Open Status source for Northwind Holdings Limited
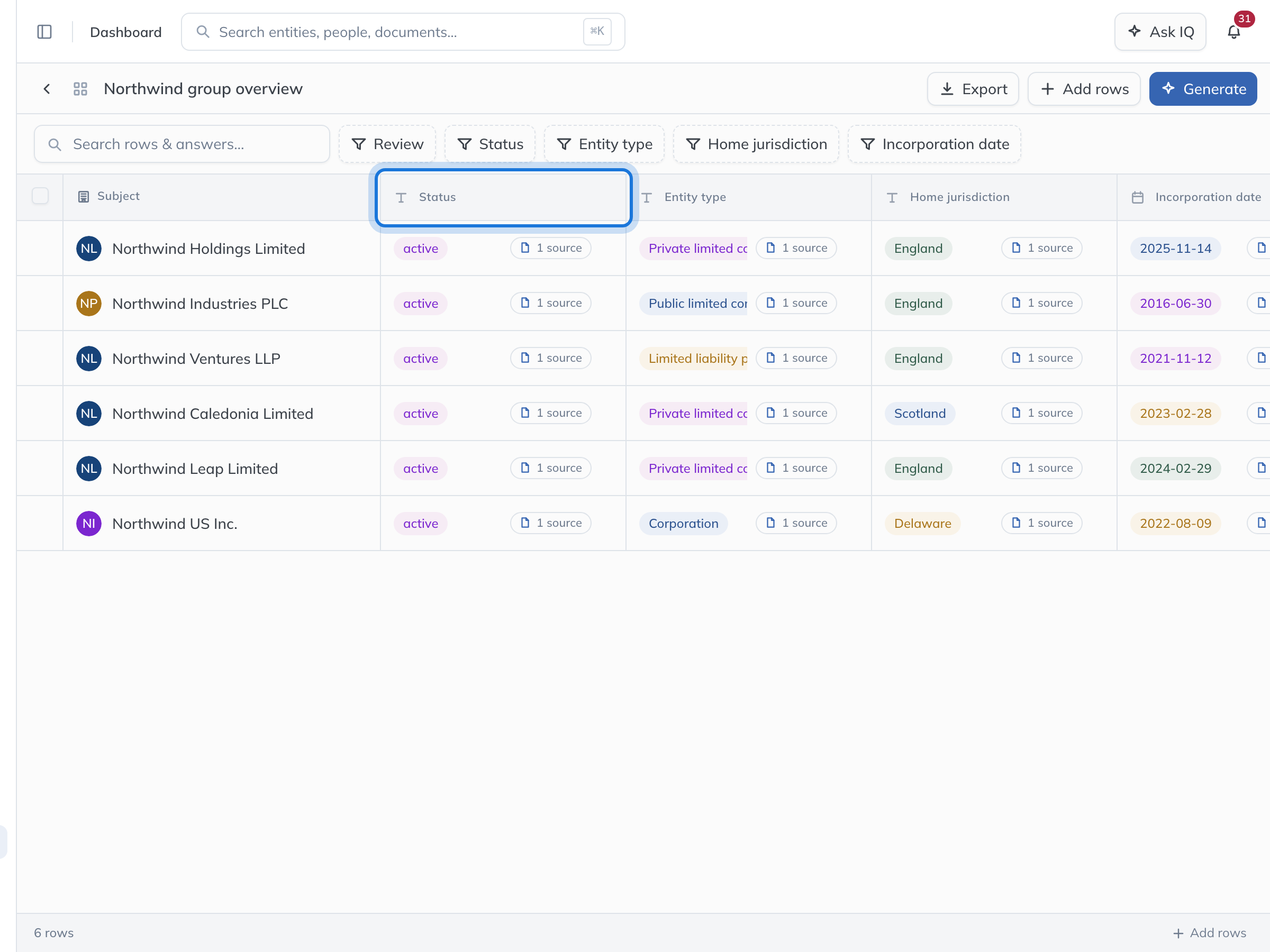Image resolution: width=1270 pixels, height=952 pixels. [x=551, y=248]
